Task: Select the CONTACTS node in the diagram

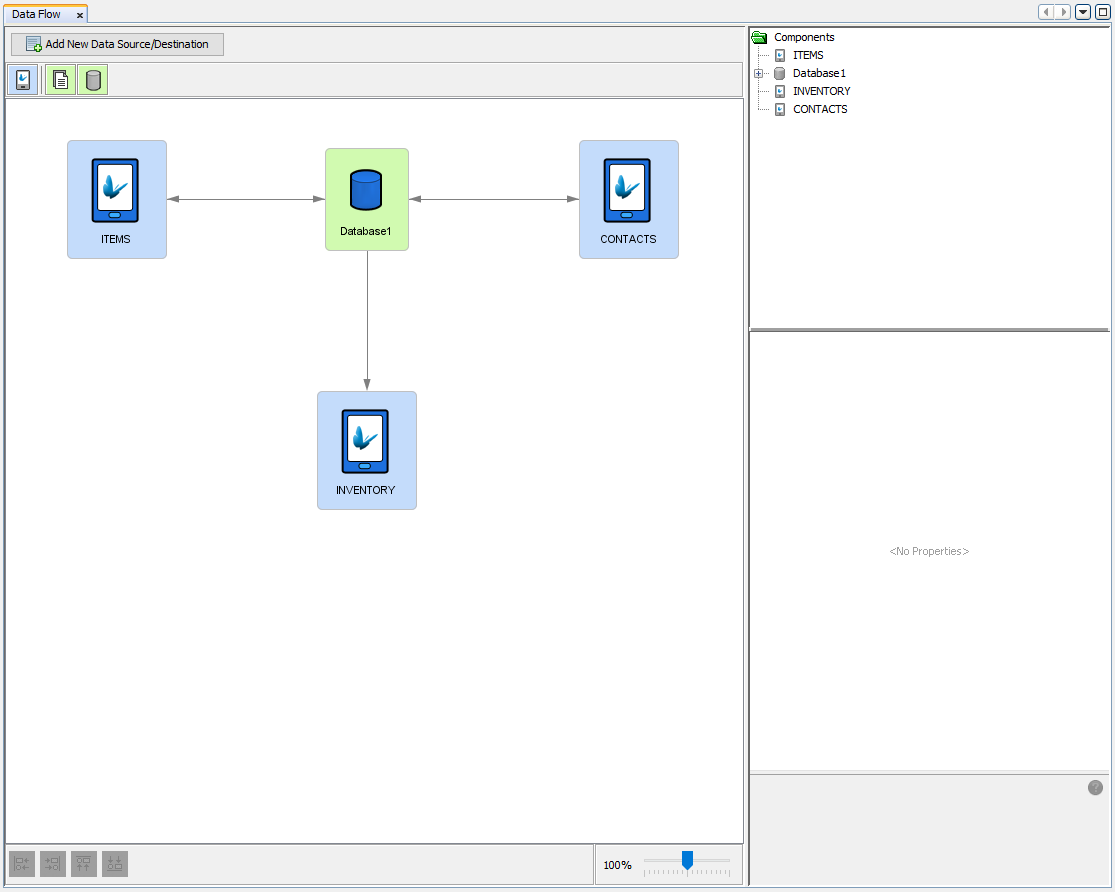Action: (x=628, y=199)
